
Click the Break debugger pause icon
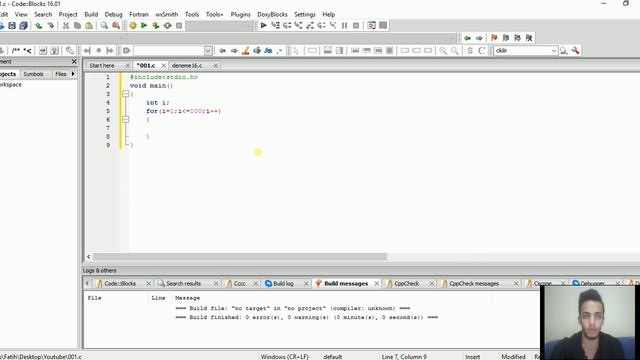(x=344, y=26)
